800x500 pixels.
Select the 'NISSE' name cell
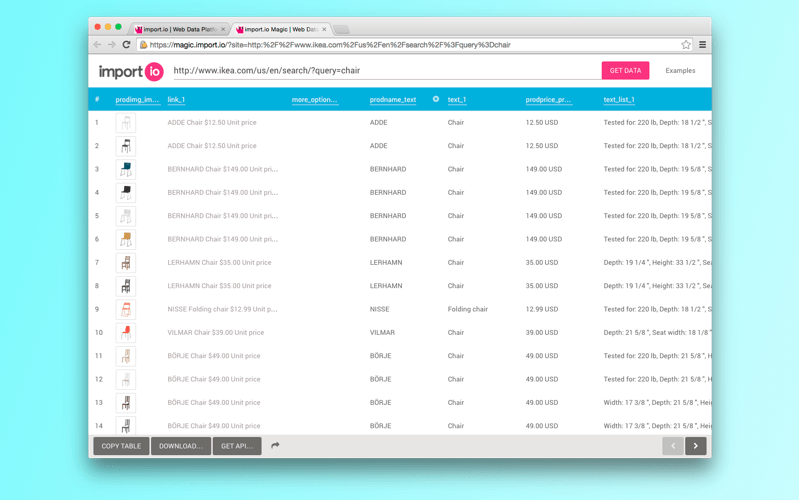click(380, 309)
